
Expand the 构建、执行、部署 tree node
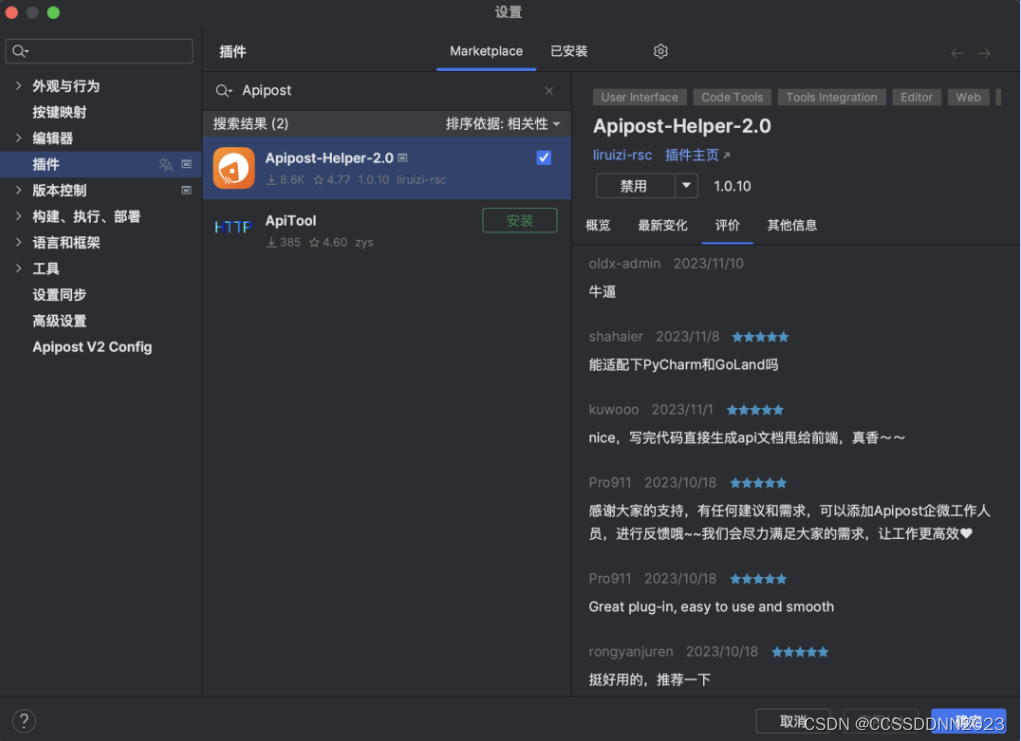pos(18,216)
